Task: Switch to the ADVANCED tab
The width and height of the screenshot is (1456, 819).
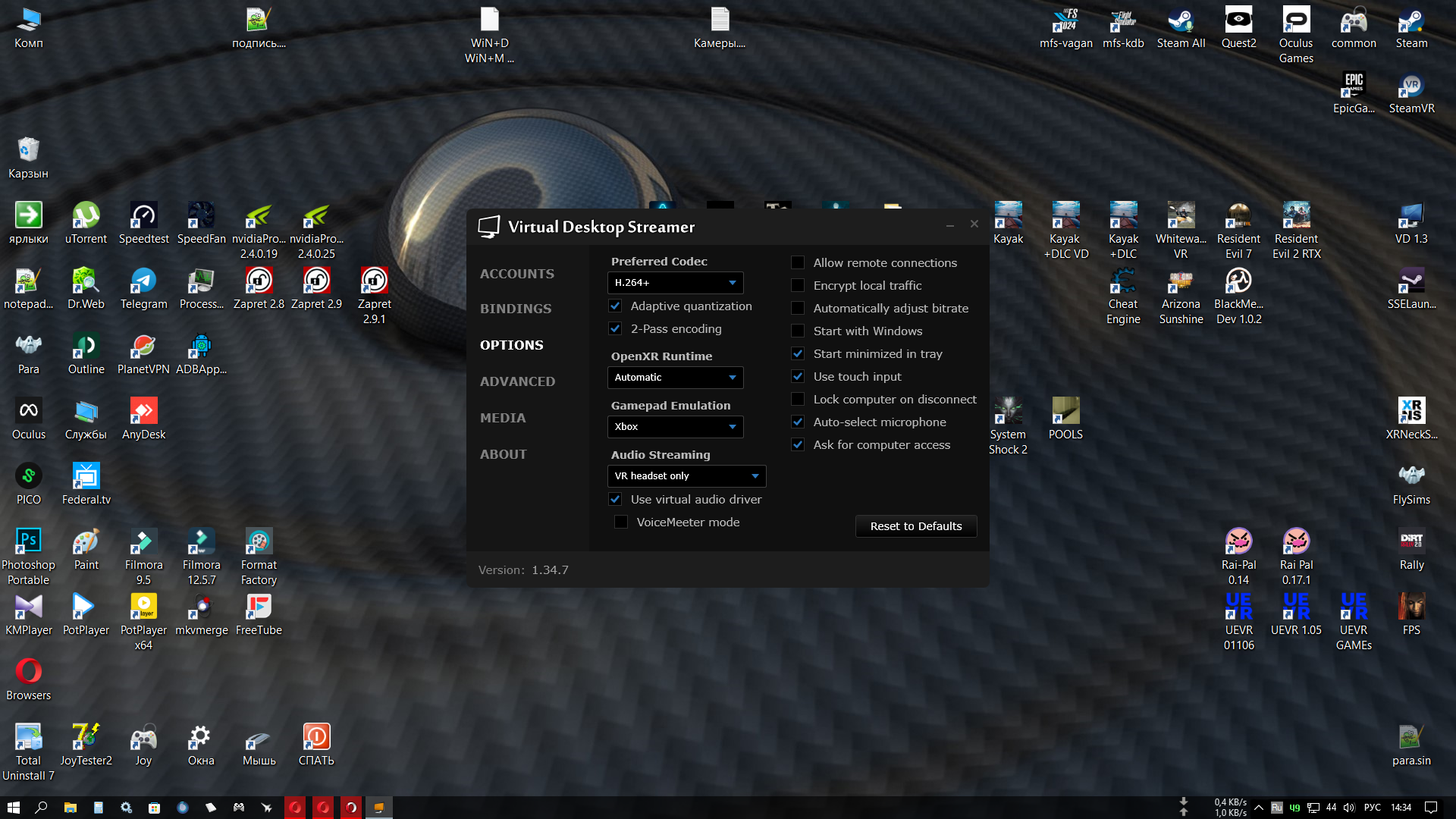Action: pos(517,381)
